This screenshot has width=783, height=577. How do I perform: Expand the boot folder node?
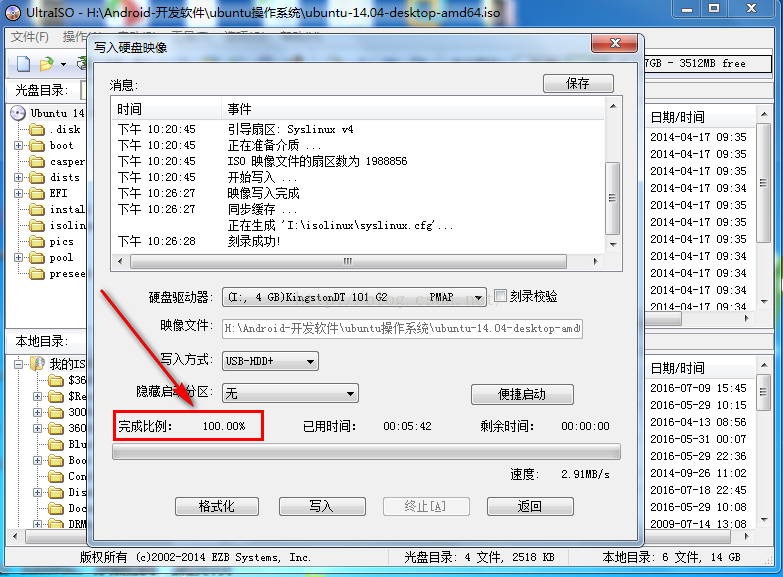click(x=18, y=145)
